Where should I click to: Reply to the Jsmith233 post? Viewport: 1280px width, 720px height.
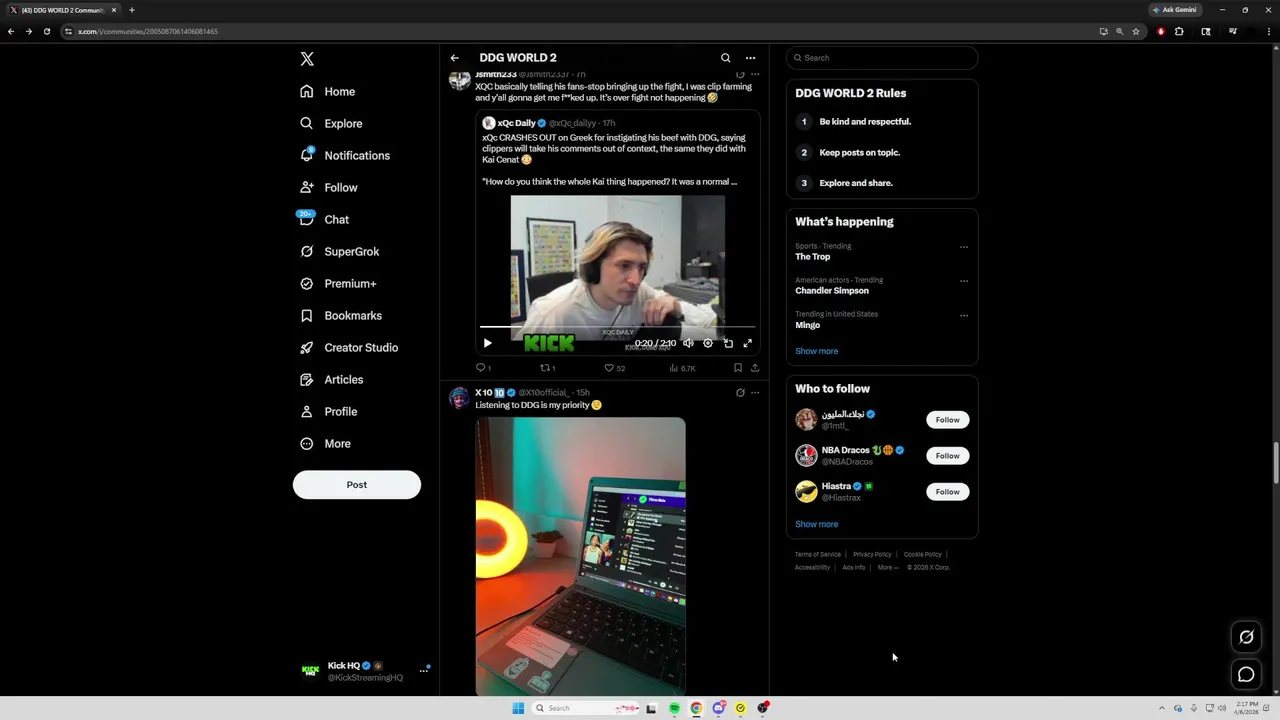482,368
